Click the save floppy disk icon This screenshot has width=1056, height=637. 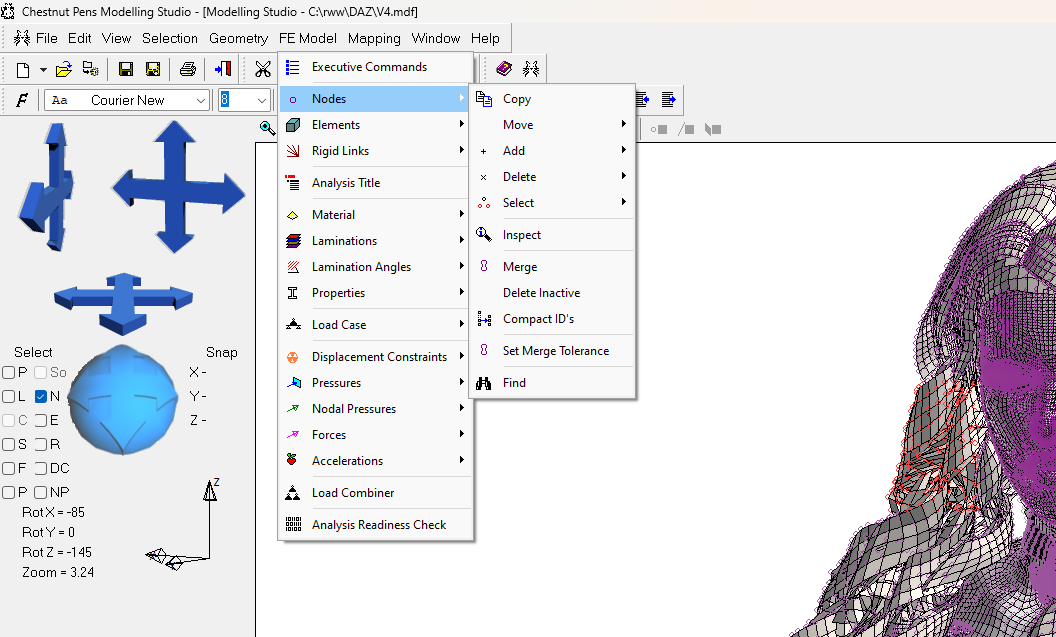pos(126,69)
